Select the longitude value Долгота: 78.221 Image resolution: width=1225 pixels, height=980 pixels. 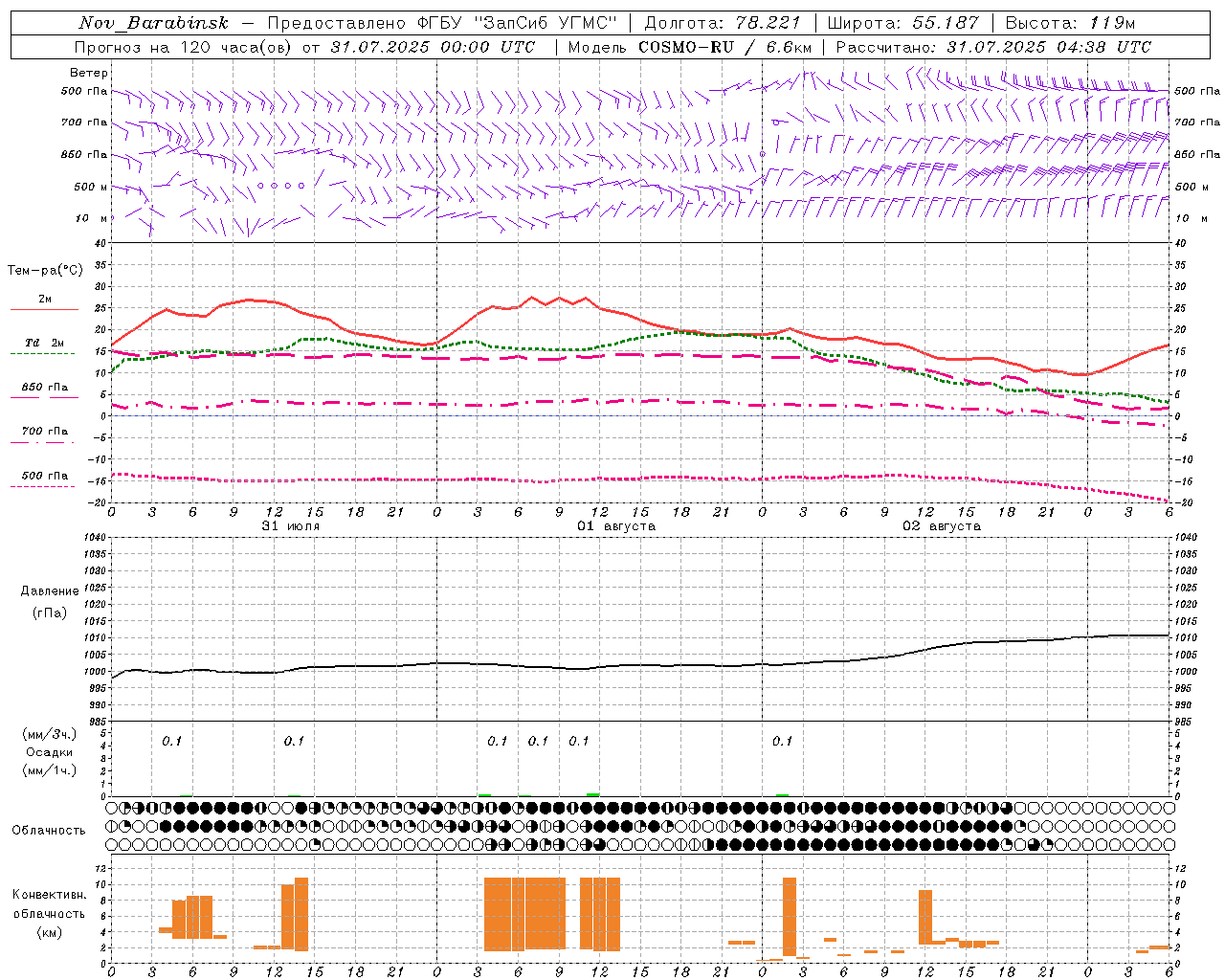(x=723, y=23)
